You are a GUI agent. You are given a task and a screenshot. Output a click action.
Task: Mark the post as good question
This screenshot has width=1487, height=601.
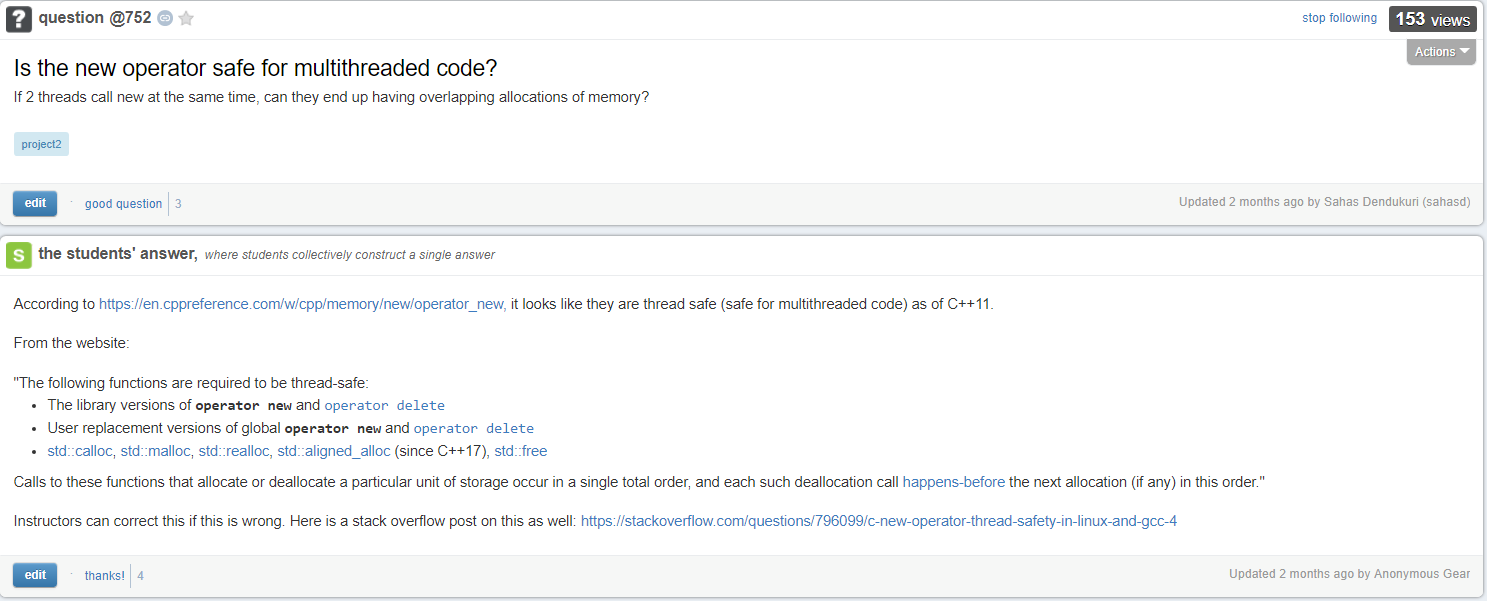pyautogui.click(x=123, y=204)
